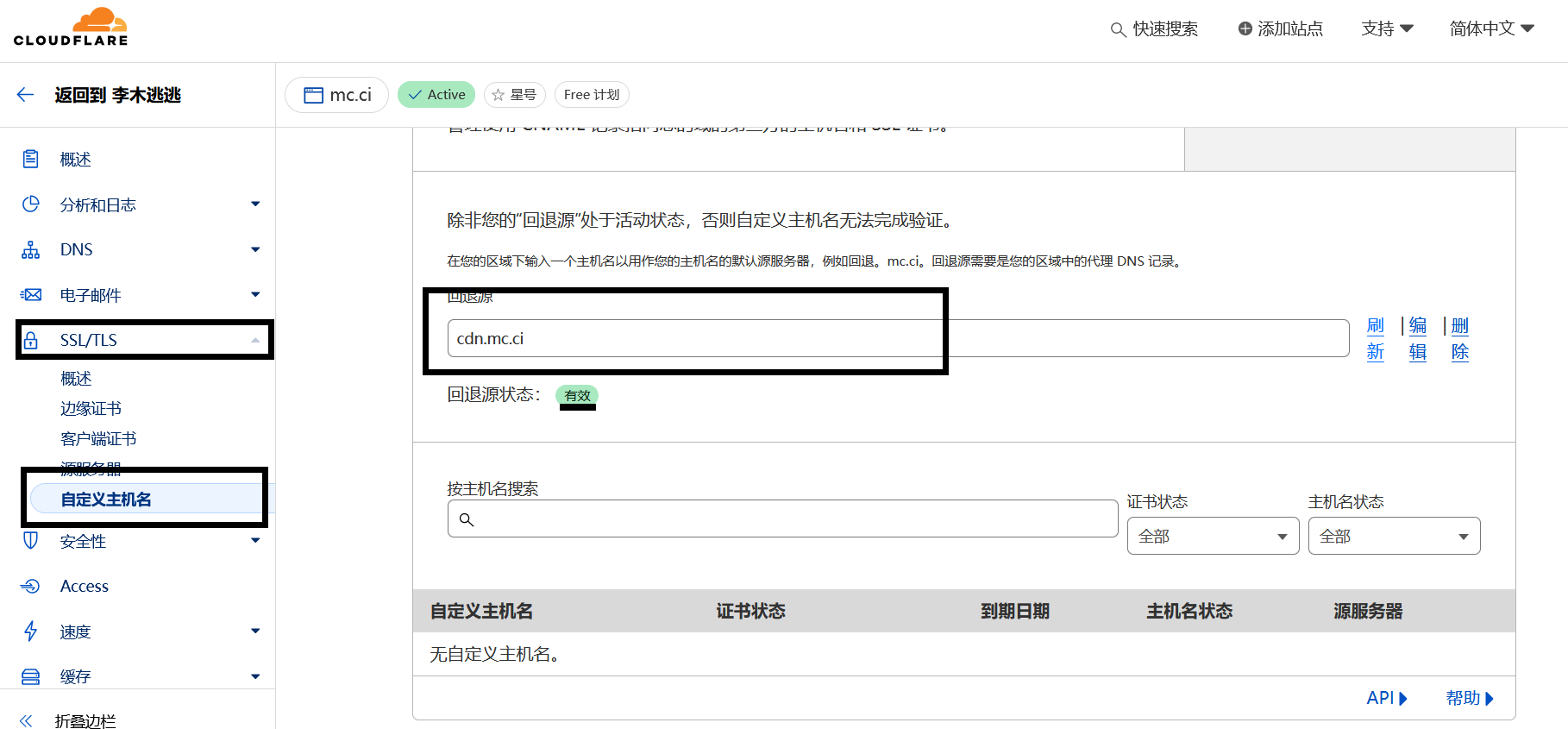Click the 电子邮件 envelope icon
The width and height of the screenshot is (1568, 729).
pos(31,294)
